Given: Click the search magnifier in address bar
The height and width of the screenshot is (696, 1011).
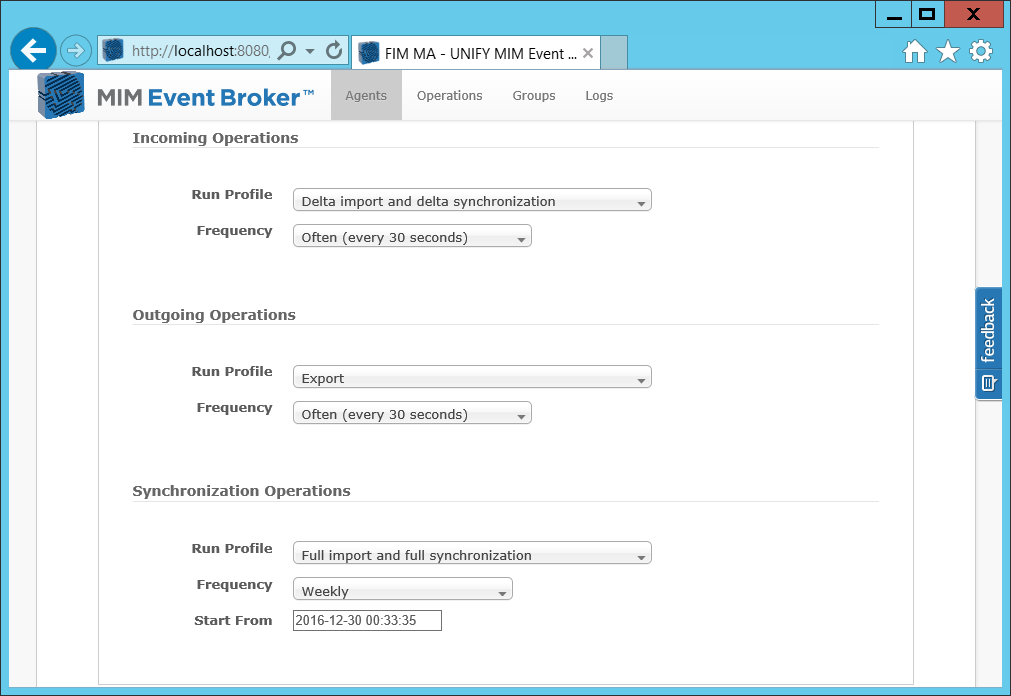Looking at the screenshot, I should click(x=286, y=50).
